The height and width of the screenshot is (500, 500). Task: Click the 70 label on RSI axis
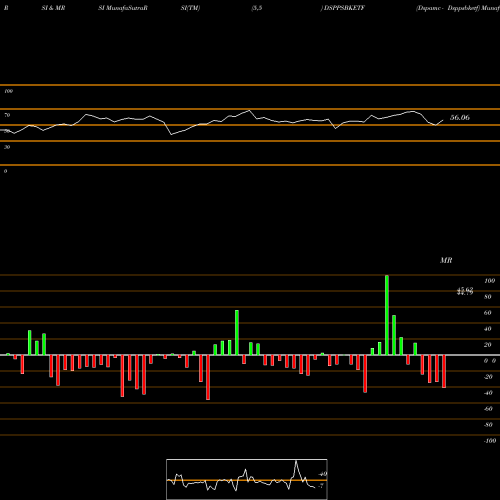[x=7, y=115]
